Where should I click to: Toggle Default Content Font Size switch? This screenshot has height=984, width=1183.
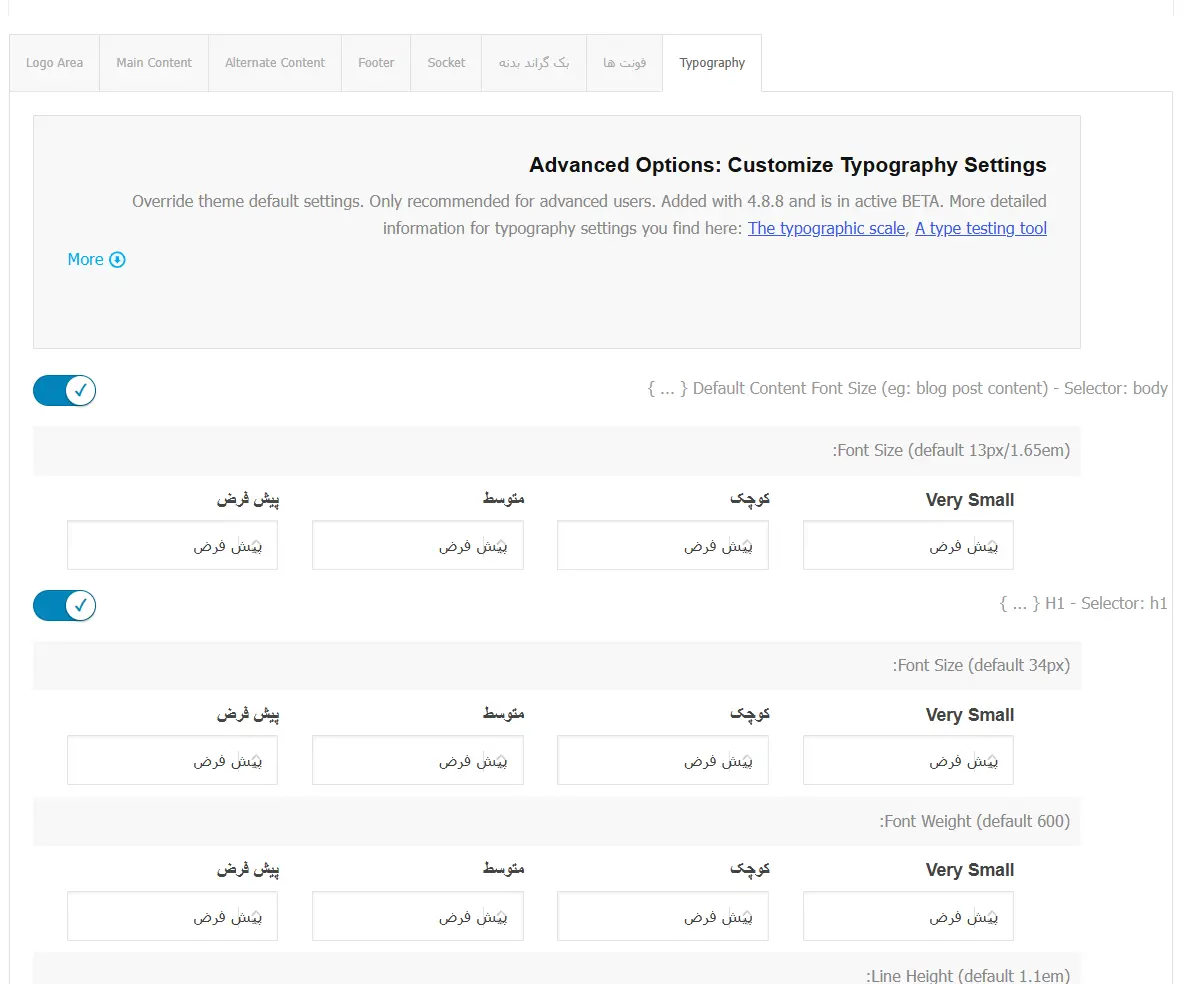[x=64, y=390]
